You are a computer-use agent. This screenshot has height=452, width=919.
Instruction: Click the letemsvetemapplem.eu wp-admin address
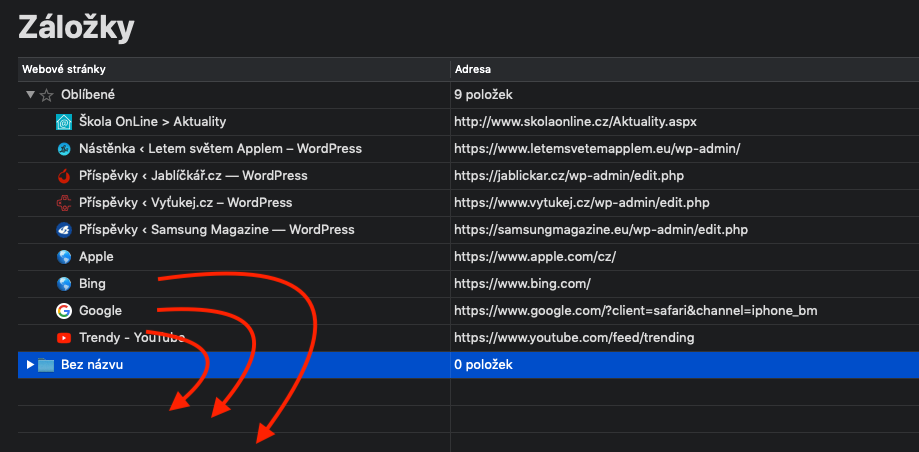point(597,149)
